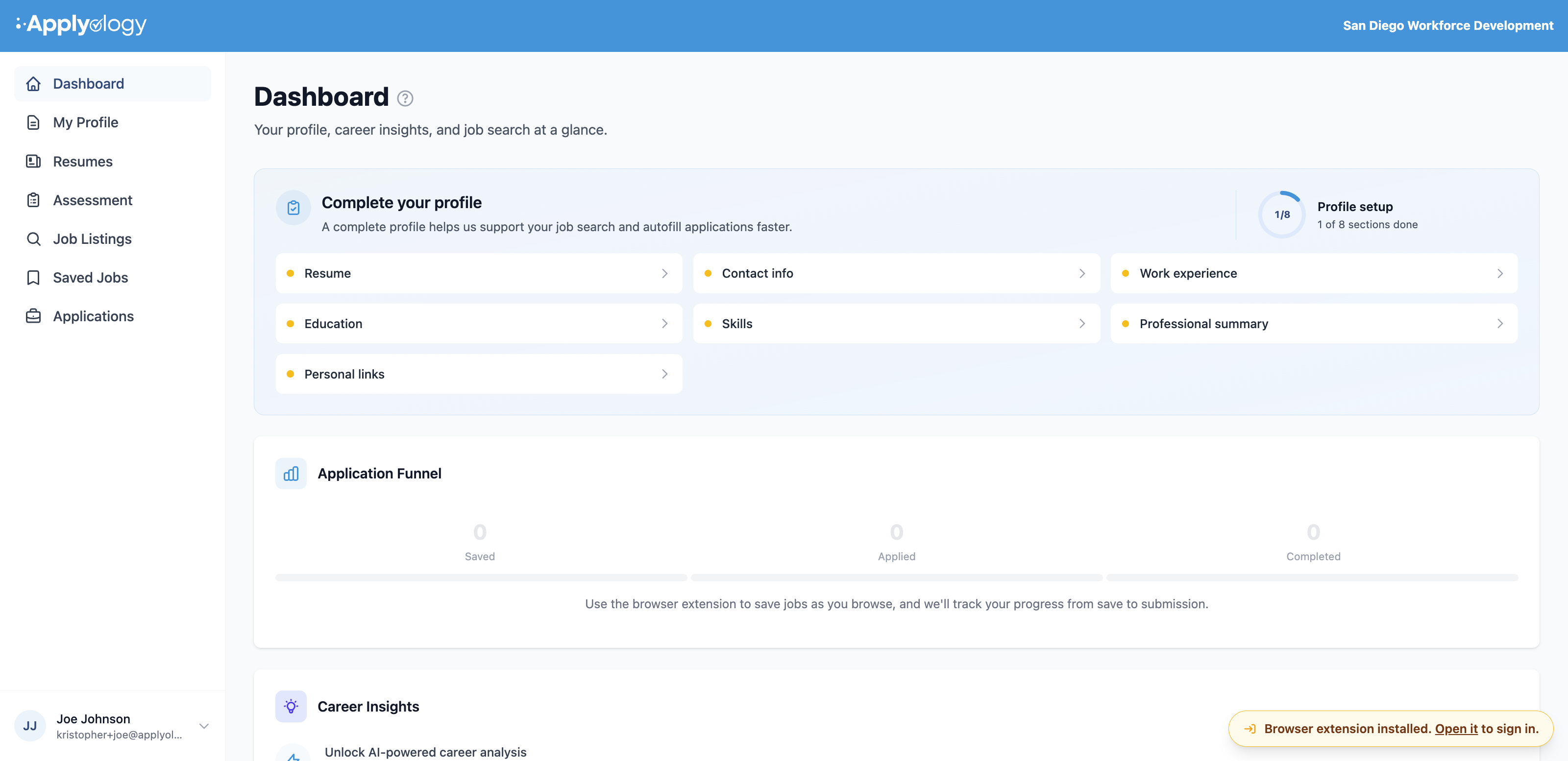Click the Resumes icon in sidebar
This screenshot has width=1568, height=761.
tap(33, 161)
